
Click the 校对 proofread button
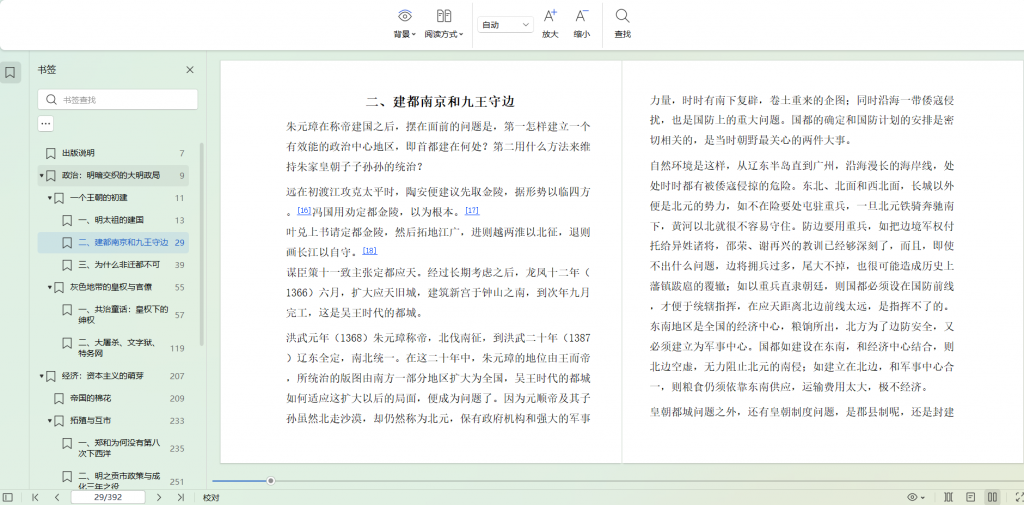tap(211, 497)
